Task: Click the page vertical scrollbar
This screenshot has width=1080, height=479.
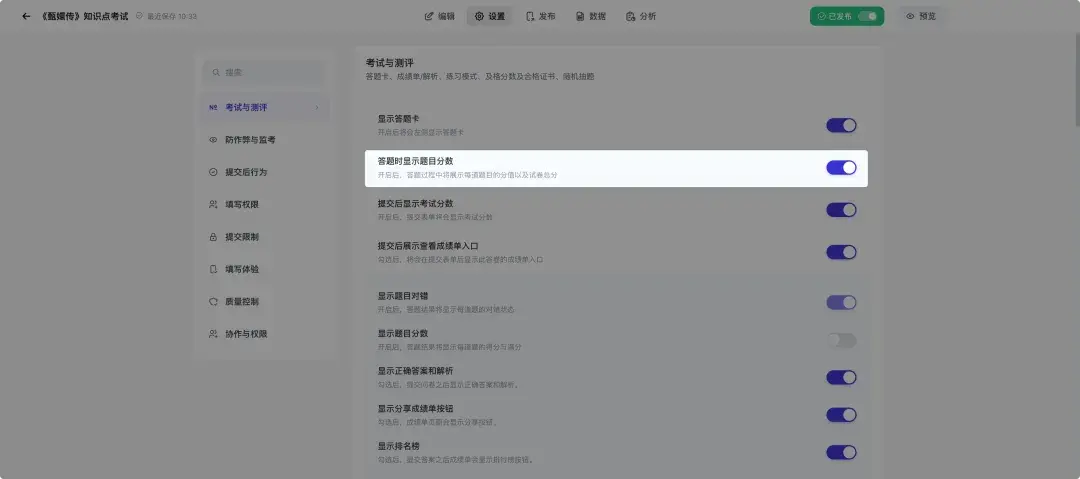Action: (1076, 79)
